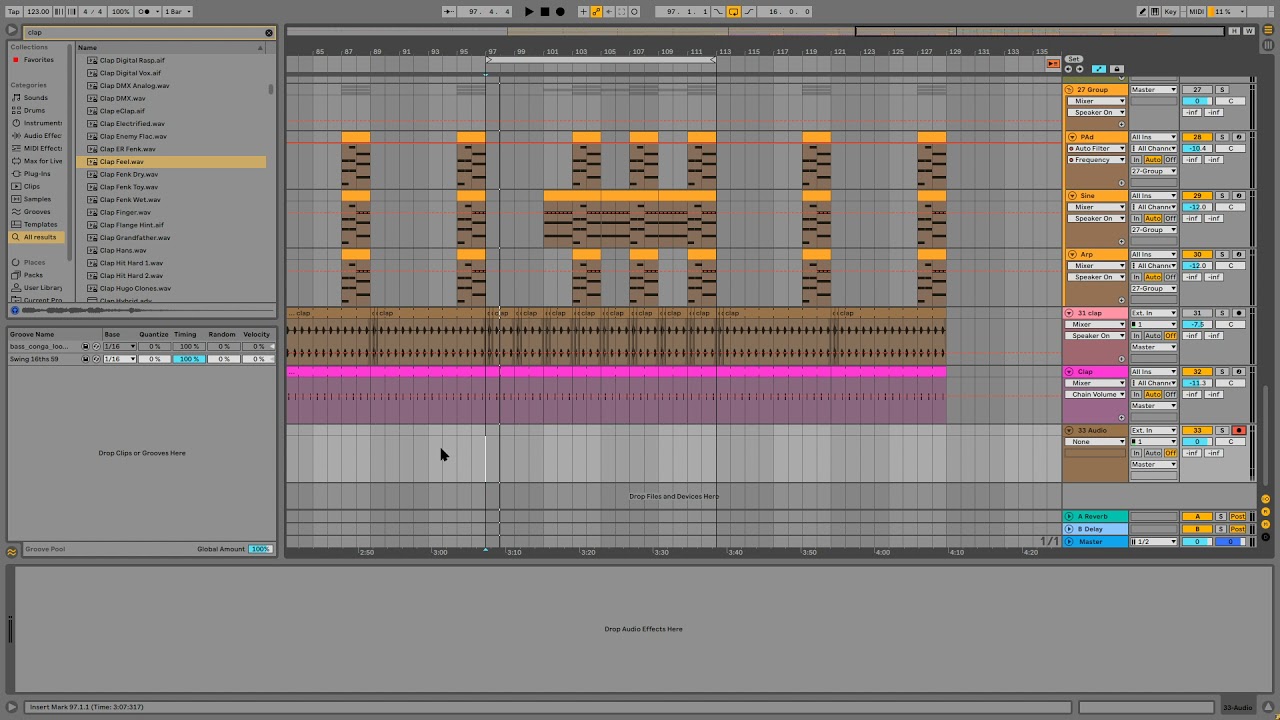Clear the browser search field
The image size is (1280, 720).
coord(268,33)
